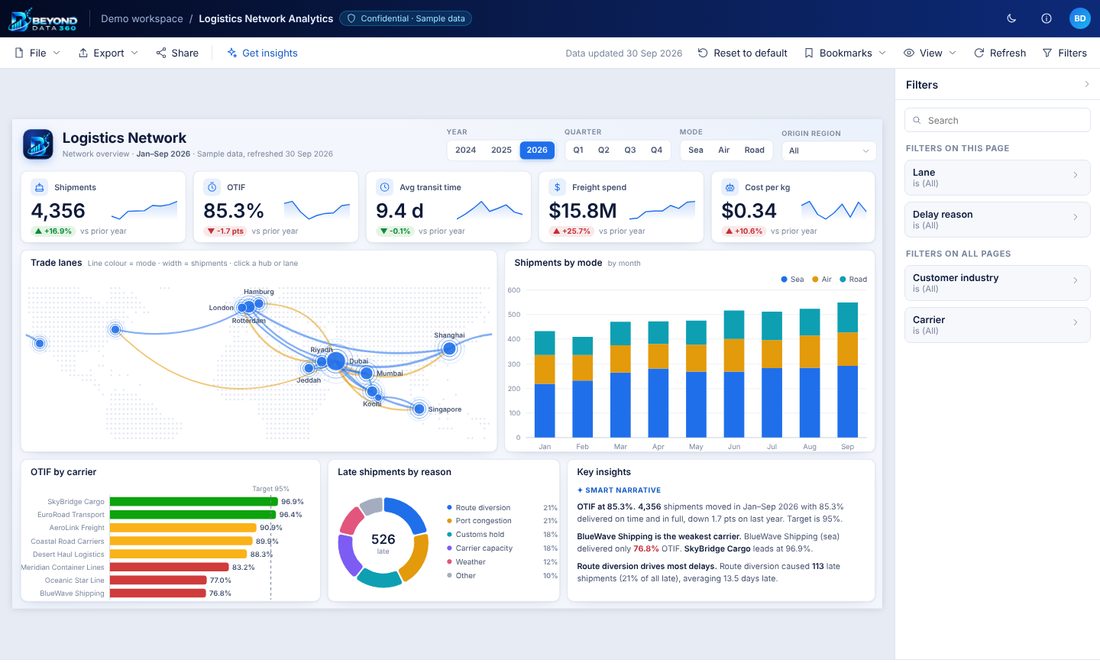Click the shield icon on Confidential badge
Screen dimensions: 1100x663
[x=351, y=19]
